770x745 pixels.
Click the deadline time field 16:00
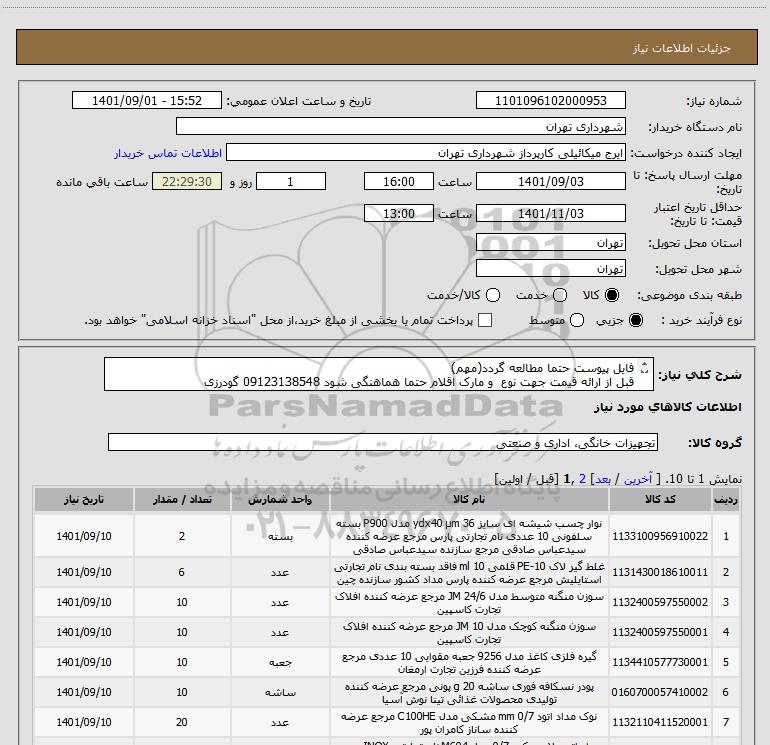[399, 181]
